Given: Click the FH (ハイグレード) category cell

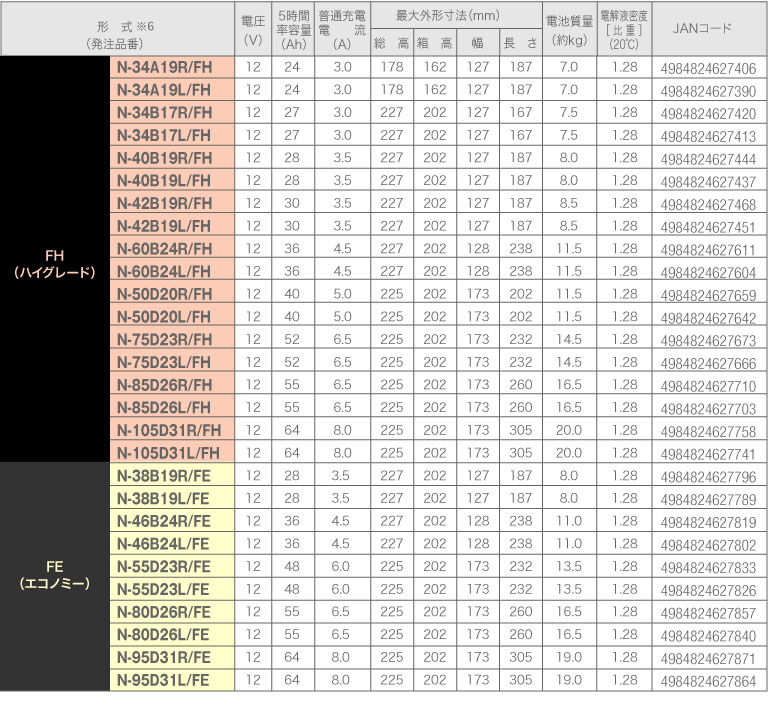Looking at the screenshot, I should [55, 260].
